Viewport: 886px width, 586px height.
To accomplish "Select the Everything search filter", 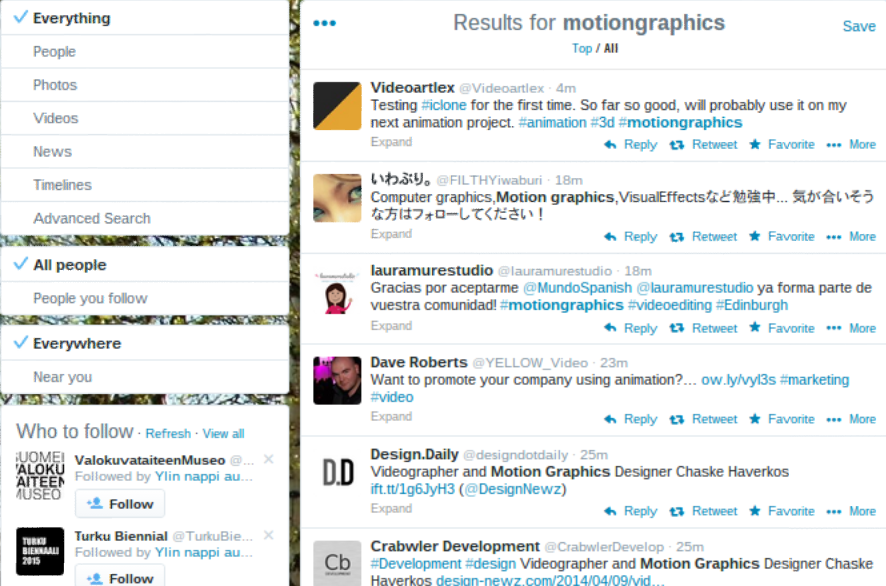I will 145,18.
